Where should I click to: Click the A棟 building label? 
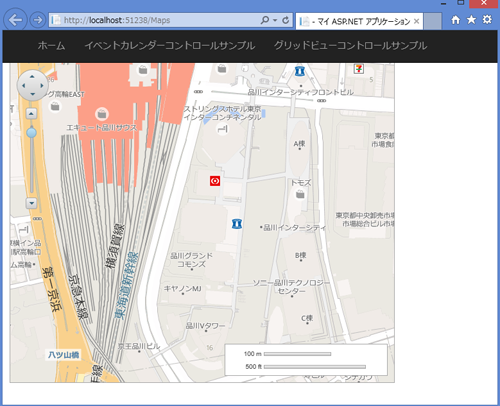pyautogui.click(x=299, y=144)
